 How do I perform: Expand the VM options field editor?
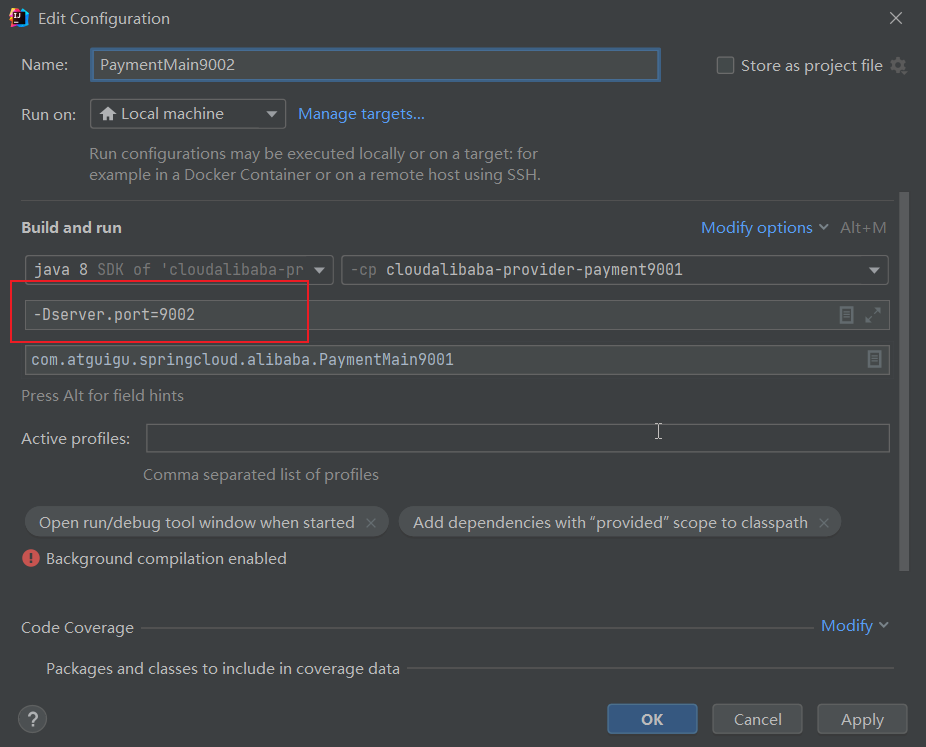click(873, 315)
